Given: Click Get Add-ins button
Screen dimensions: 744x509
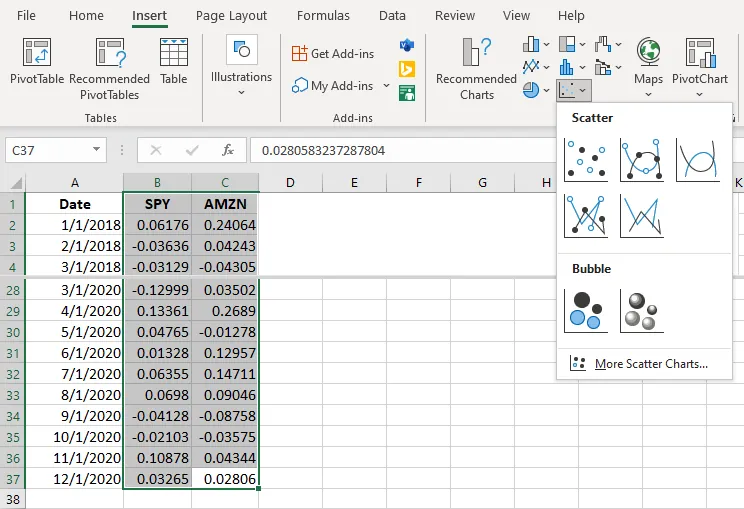Looking at the screenshot, I should pos(333,53).
